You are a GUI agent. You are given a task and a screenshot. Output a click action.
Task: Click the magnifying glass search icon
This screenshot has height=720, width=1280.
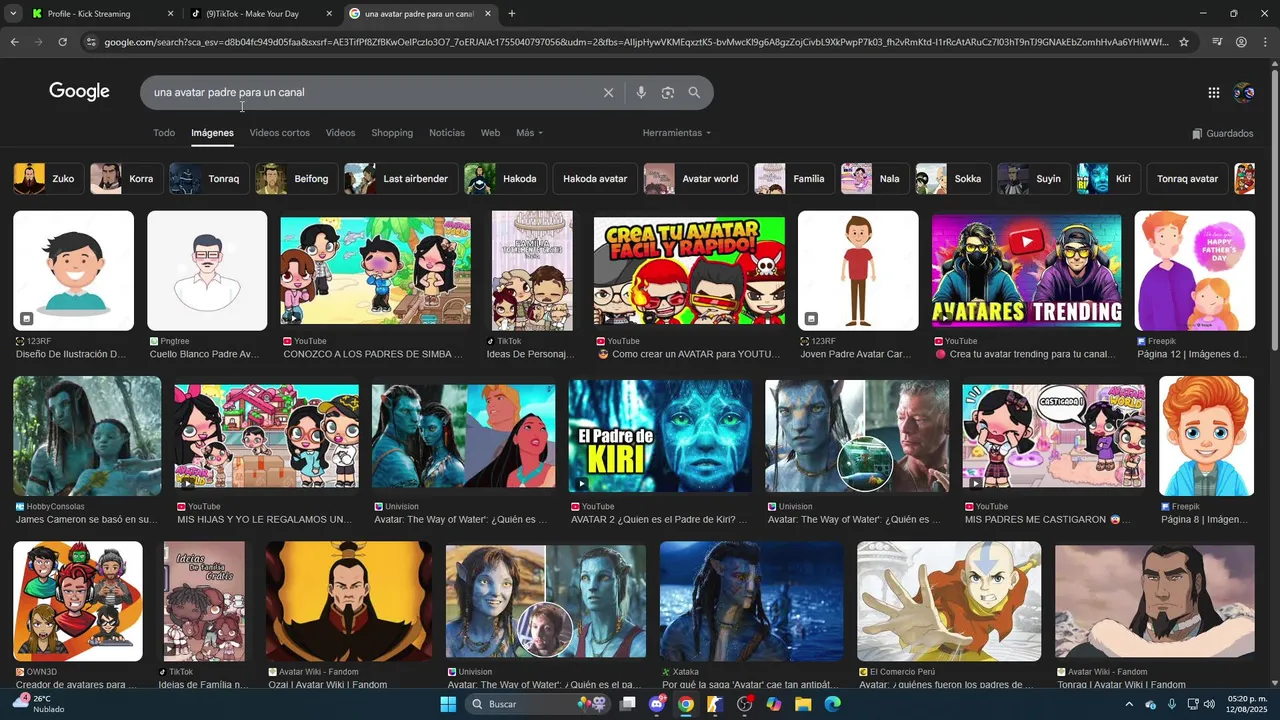(694, 93)
